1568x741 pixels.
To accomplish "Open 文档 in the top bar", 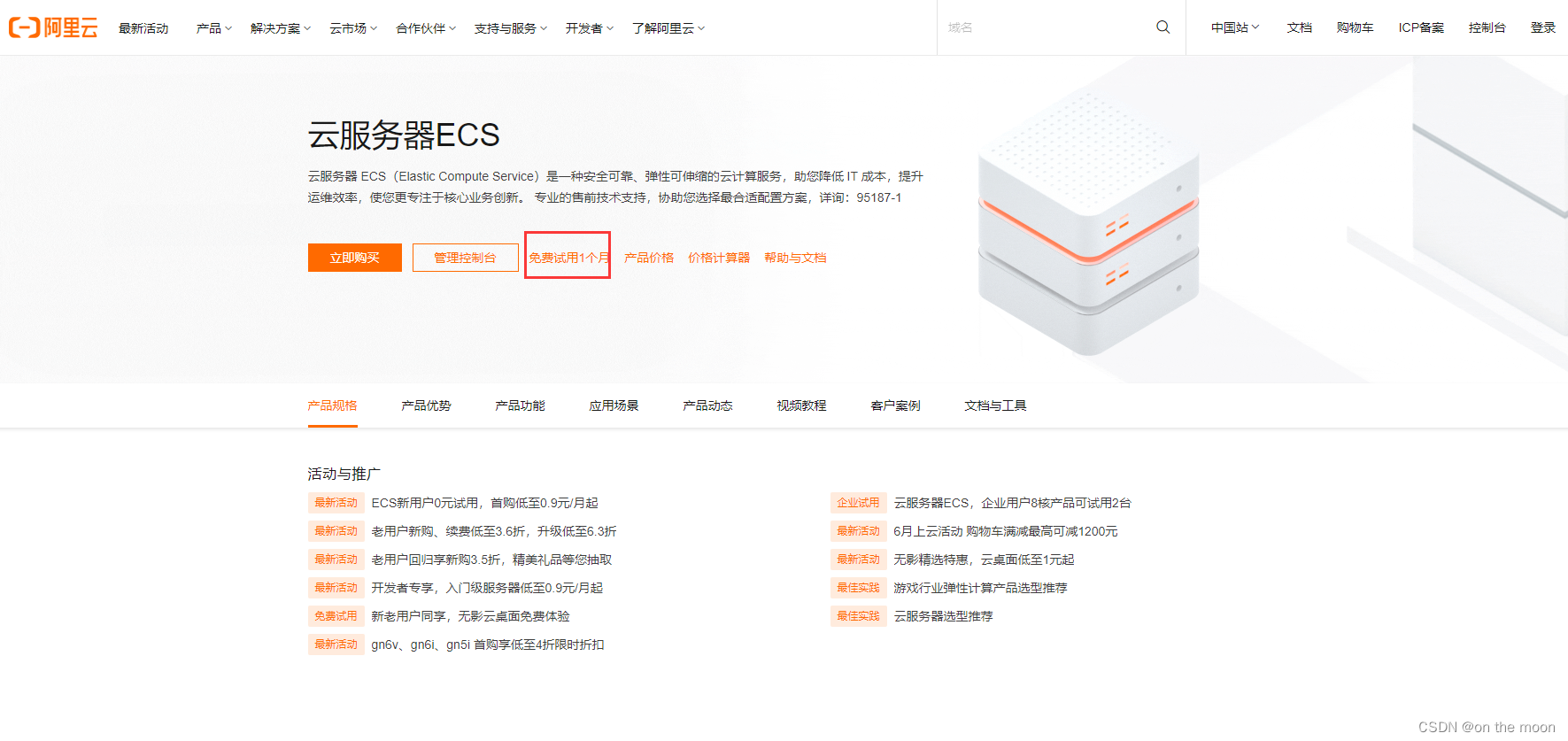I will click(x=1300, y=27).
